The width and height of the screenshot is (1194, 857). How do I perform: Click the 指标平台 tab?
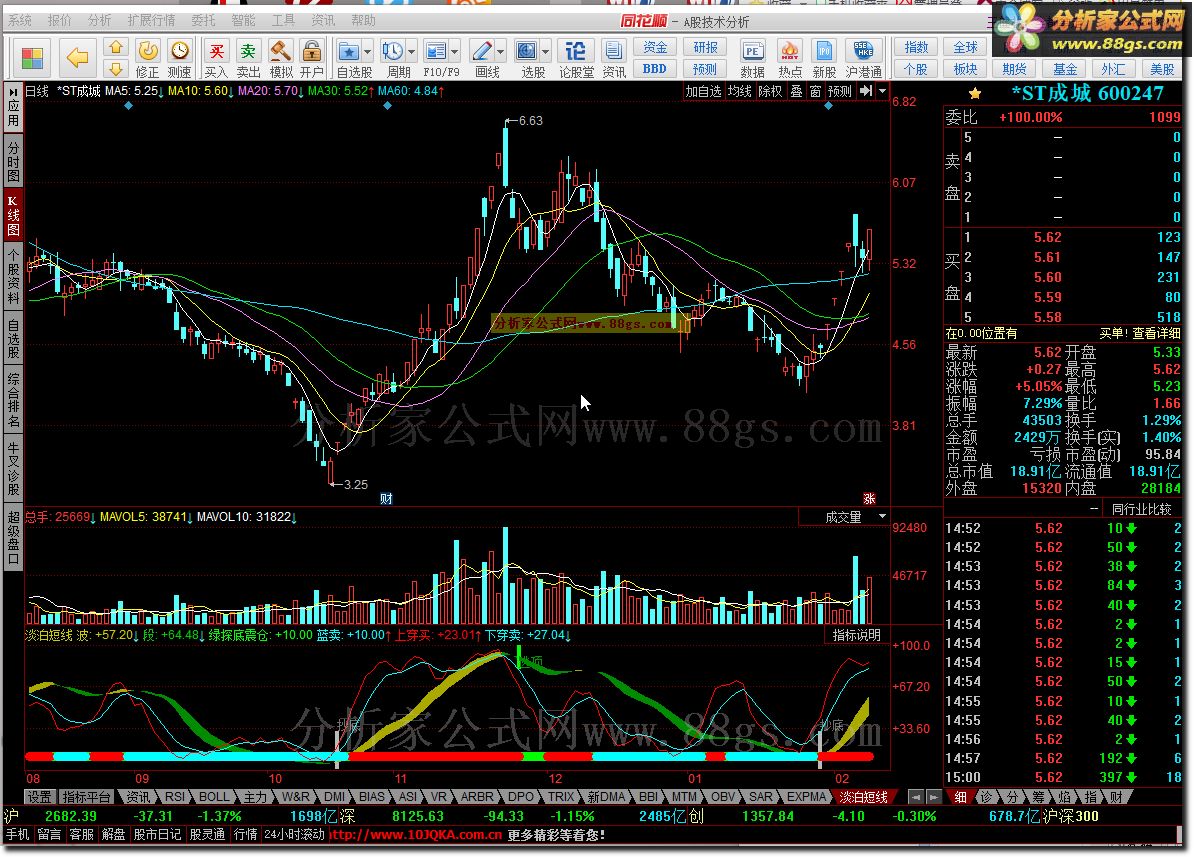(x=87, y=797)
